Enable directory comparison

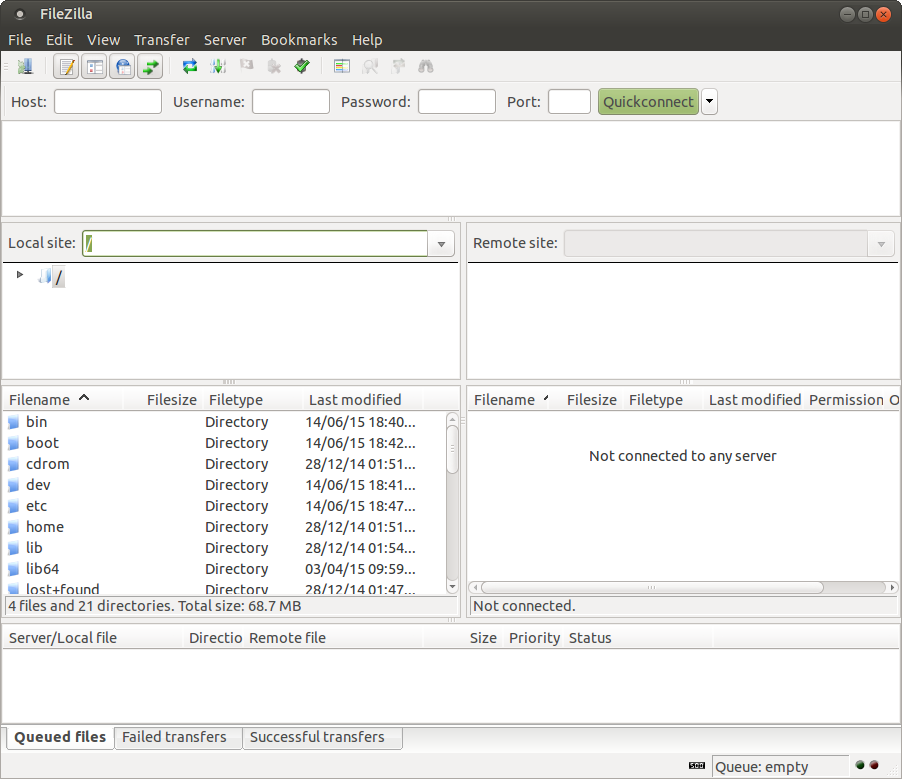click(341, 66)
